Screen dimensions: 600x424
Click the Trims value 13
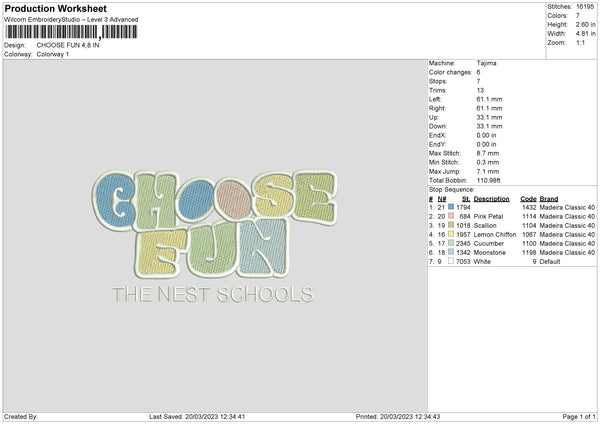tap(480, 90)
